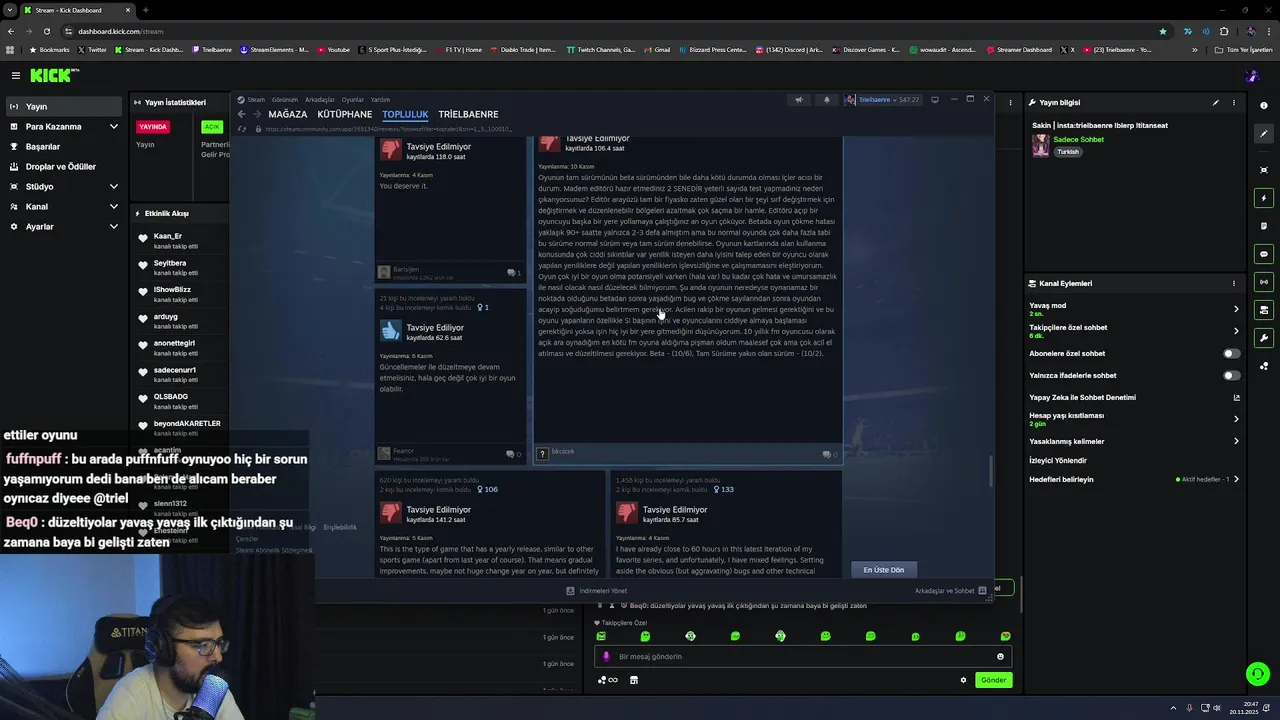Screen dimensions: 1280x720
Task: Open Hesap yaşı kısıtlaması chevron
Action: (x=1236, y=419)
